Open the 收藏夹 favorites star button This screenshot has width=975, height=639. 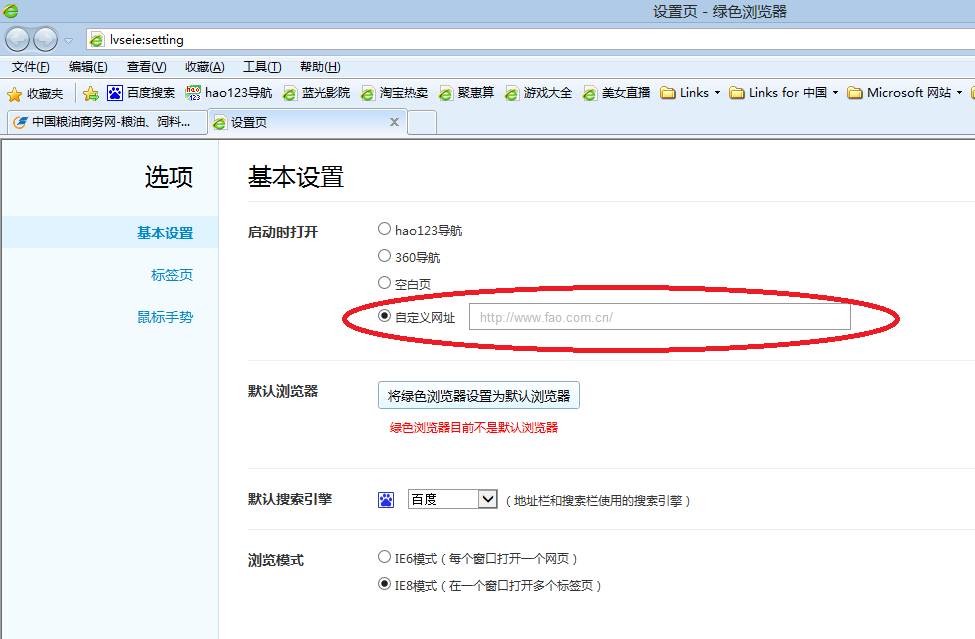[35, 94]
